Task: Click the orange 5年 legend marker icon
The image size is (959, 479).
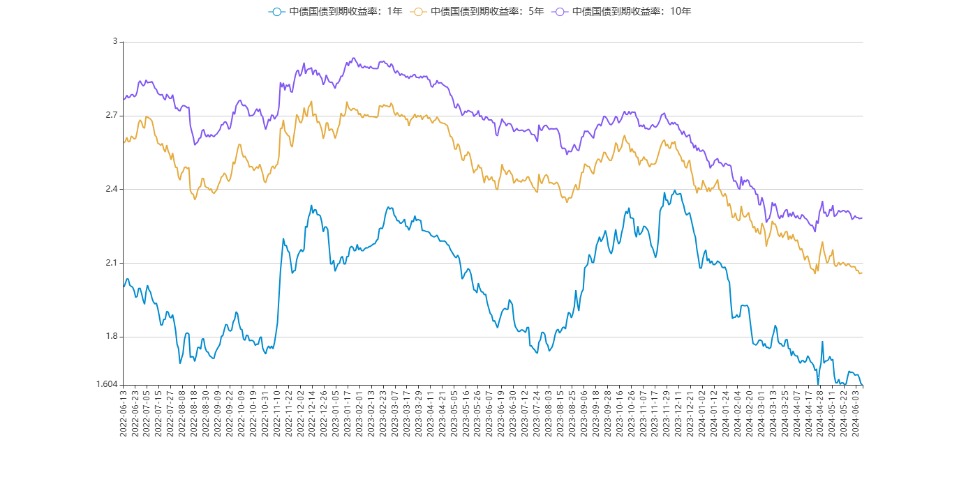Action: pyautogui.click(x=418, y=11)
